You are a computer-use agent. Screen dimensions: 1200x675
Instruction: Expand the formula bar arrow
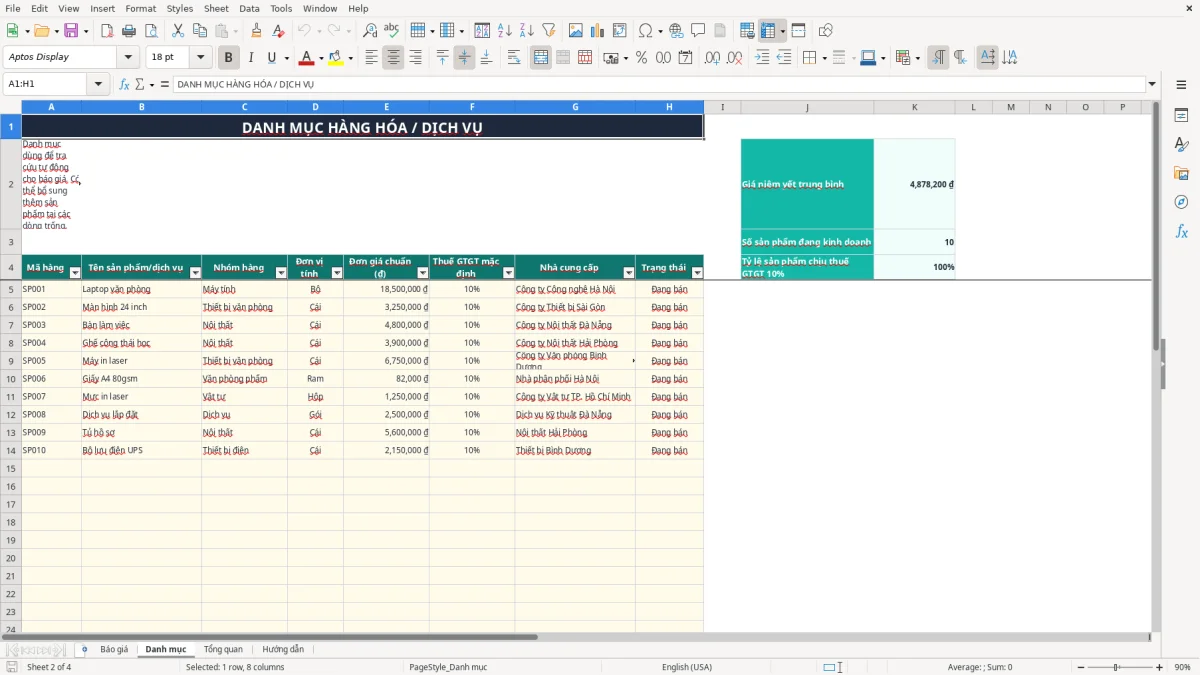(x=1152, y=84)
